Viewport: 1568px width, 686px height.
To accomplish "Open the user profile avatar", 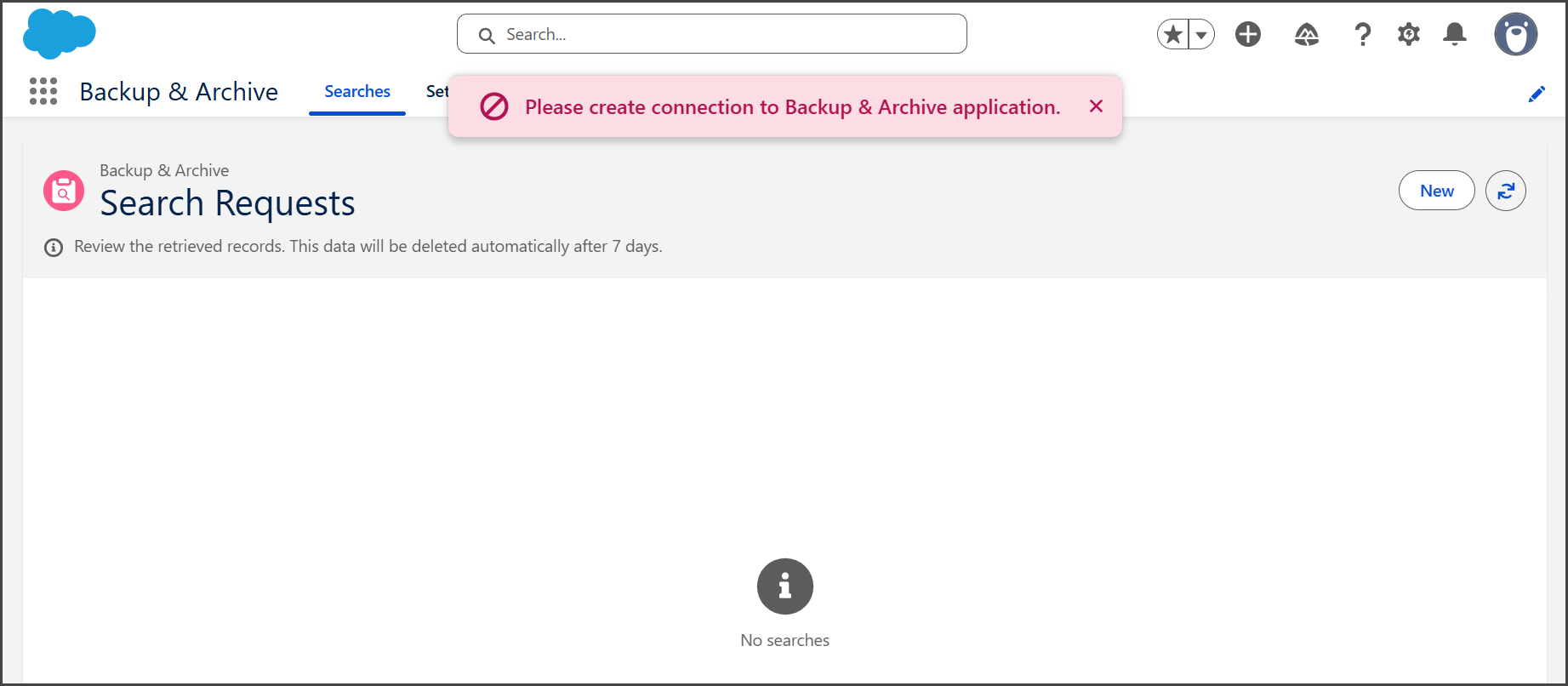I will coord(1515,35).
